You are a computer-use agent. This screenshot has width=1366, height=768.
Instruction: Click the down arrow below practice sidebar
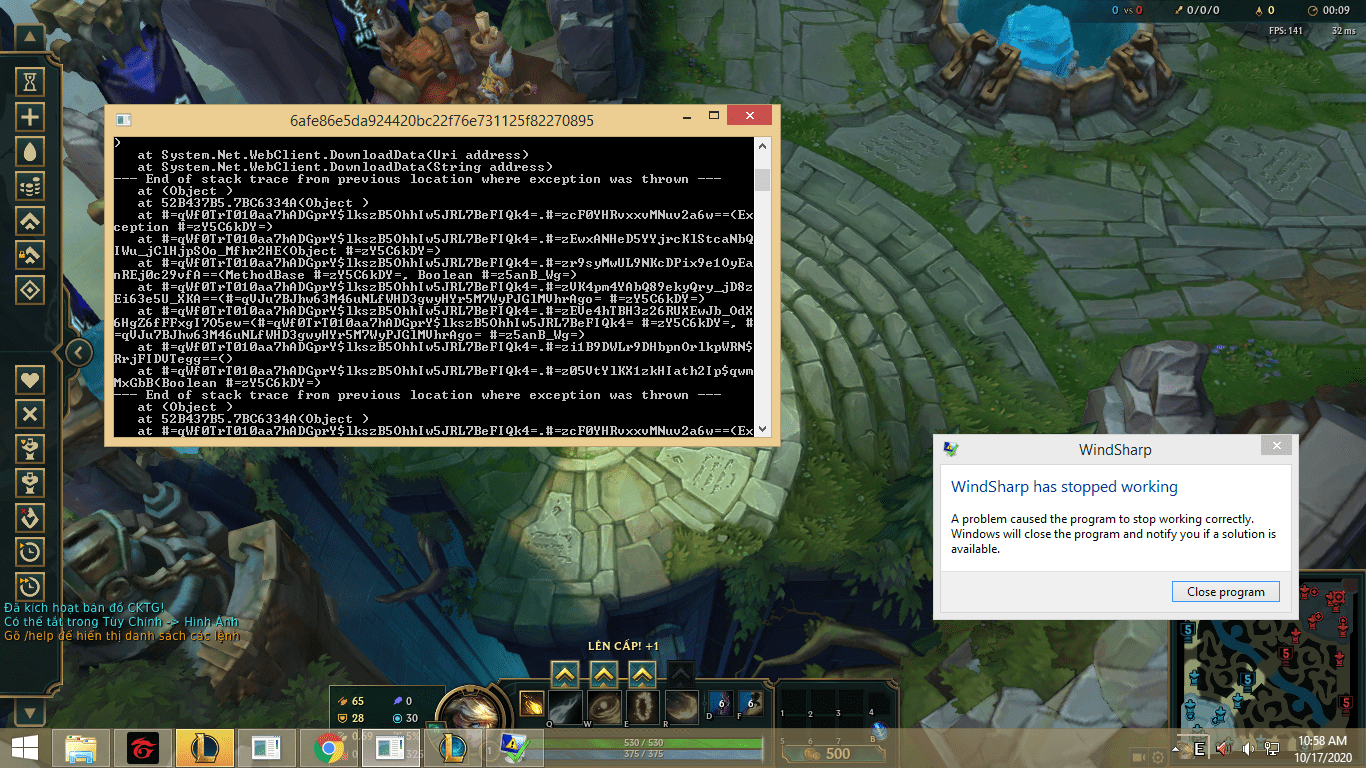[x=30, y=713]
